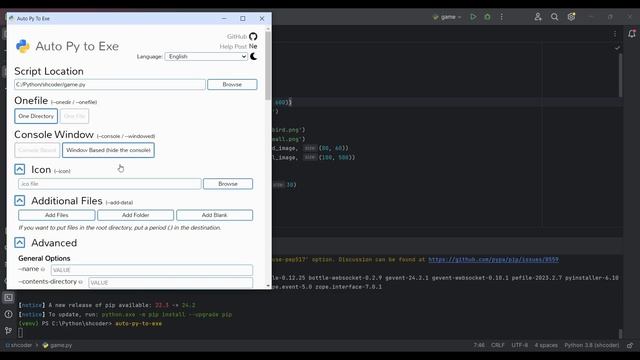The width and height of the screenshot is (640, 360).
Task: Click the 'General Options' heading text
Action: point(44,258)
